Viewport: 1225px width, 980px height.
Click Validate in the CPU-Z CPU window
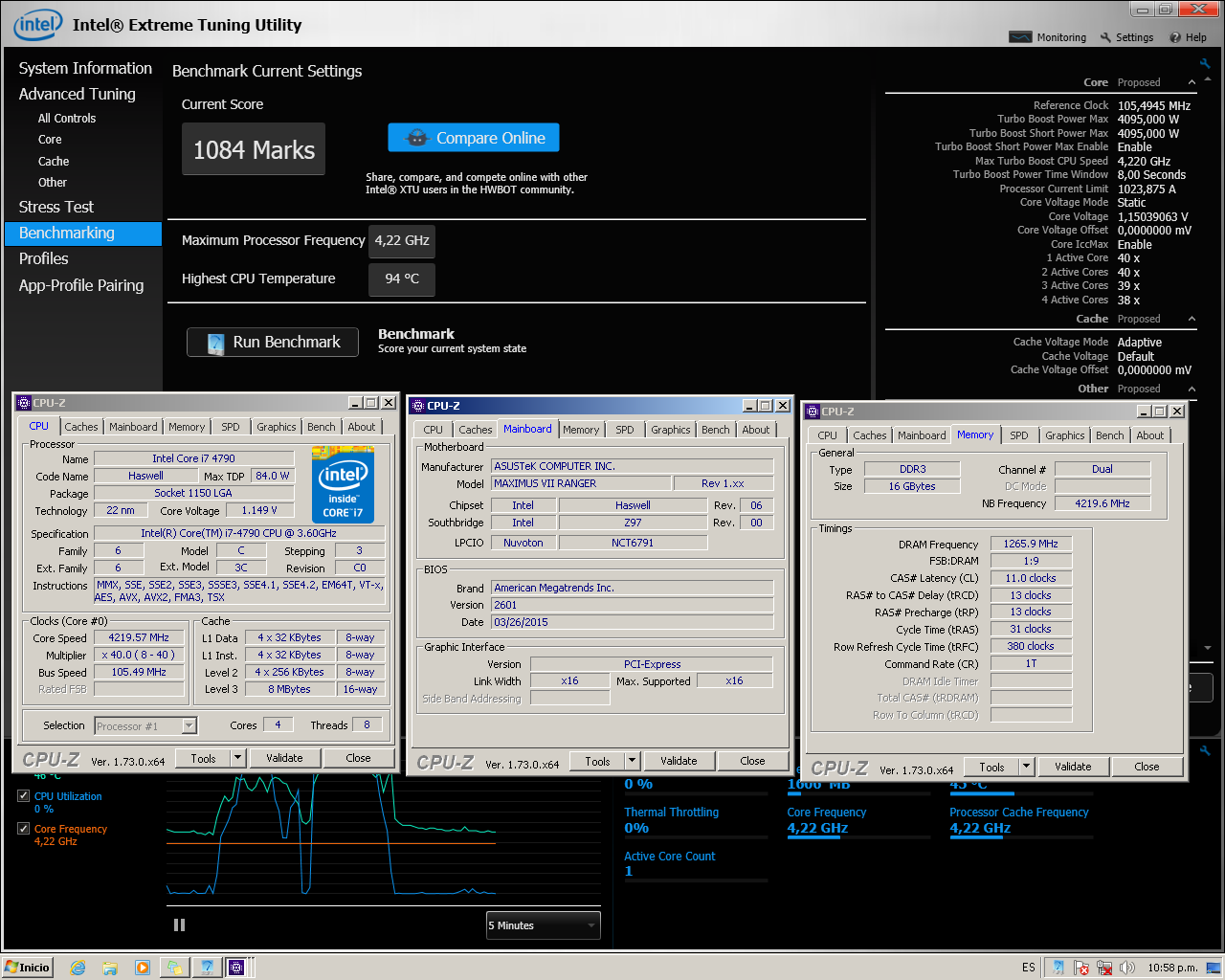tap(284, 758)
